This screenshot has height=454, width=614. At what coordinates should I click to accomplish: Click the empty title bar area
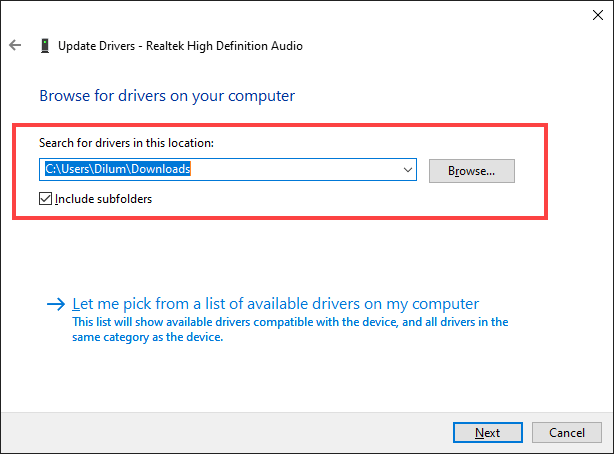[x=300, y=15]
